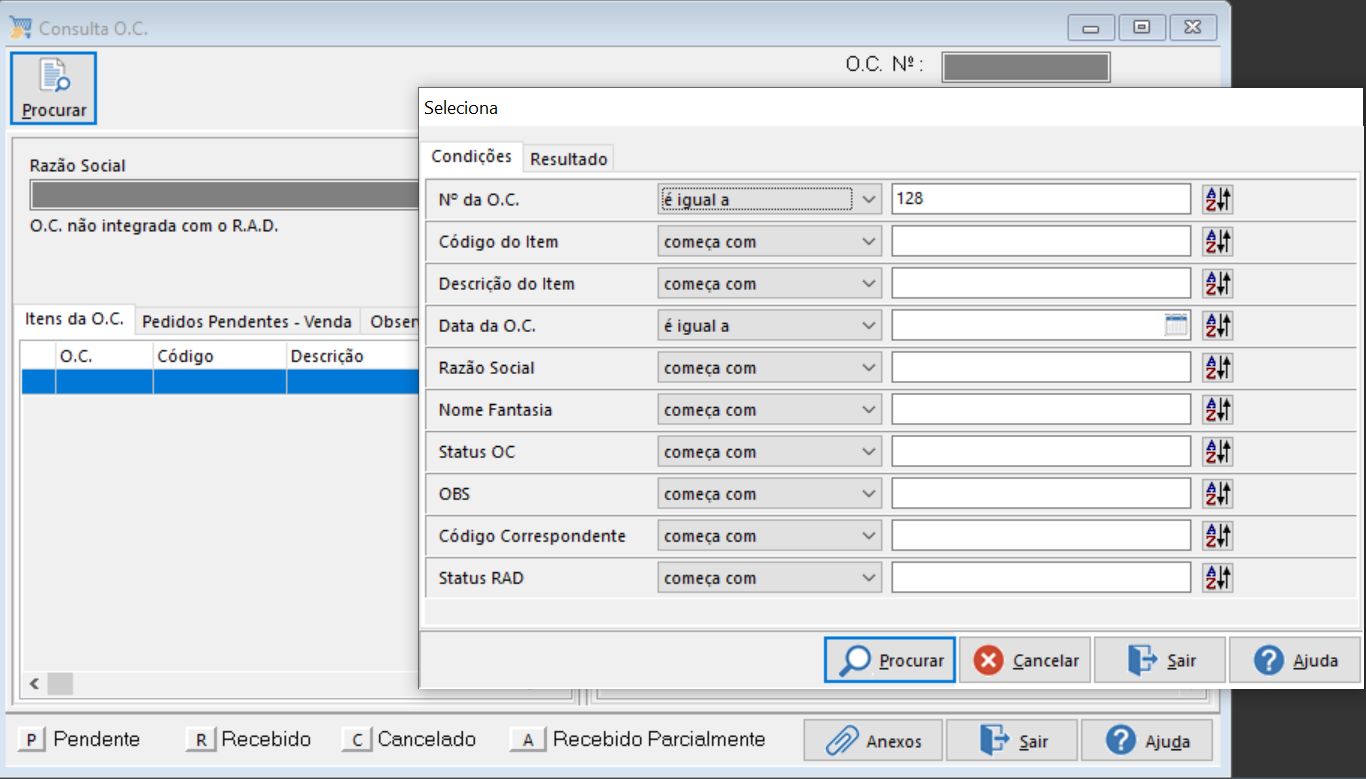Viewport: 1366px width, 779px height.
Task: Click left arrow of items grid scrollbar
Action: [33, 684]
